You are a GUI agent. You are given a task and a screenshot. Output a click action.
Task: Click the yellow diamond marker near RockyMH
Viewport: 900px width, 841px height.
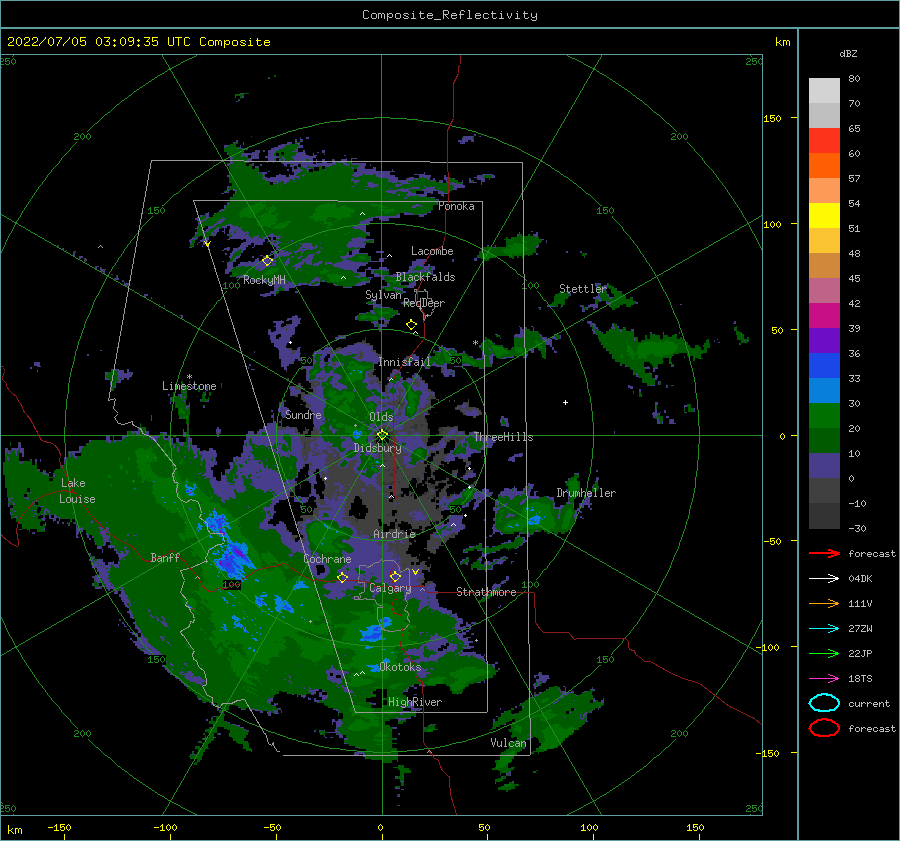click(267, 261)
